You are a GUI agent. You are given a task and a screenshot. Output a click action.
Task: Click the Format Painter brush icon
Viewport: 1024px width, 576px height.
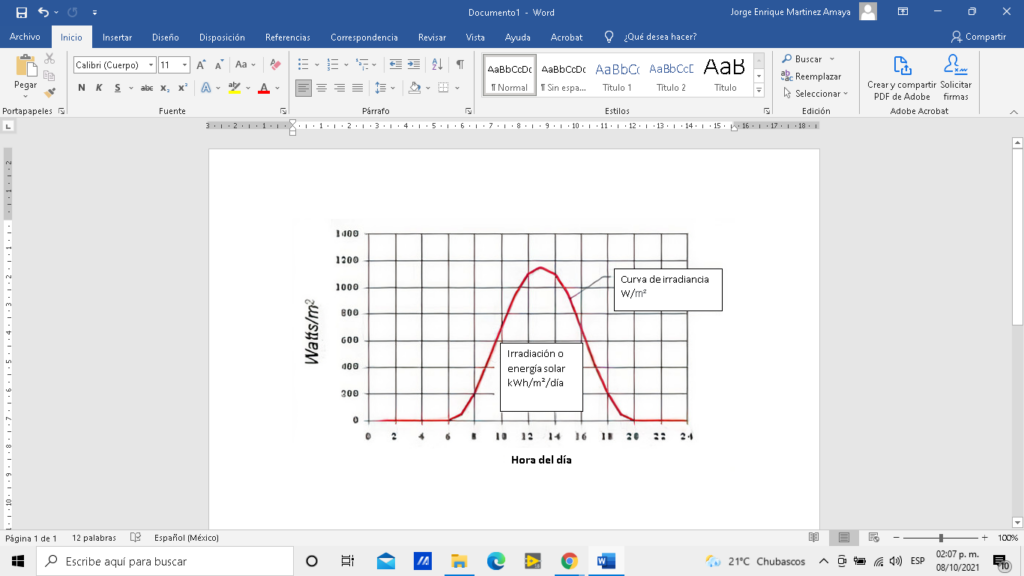[50, 92]
